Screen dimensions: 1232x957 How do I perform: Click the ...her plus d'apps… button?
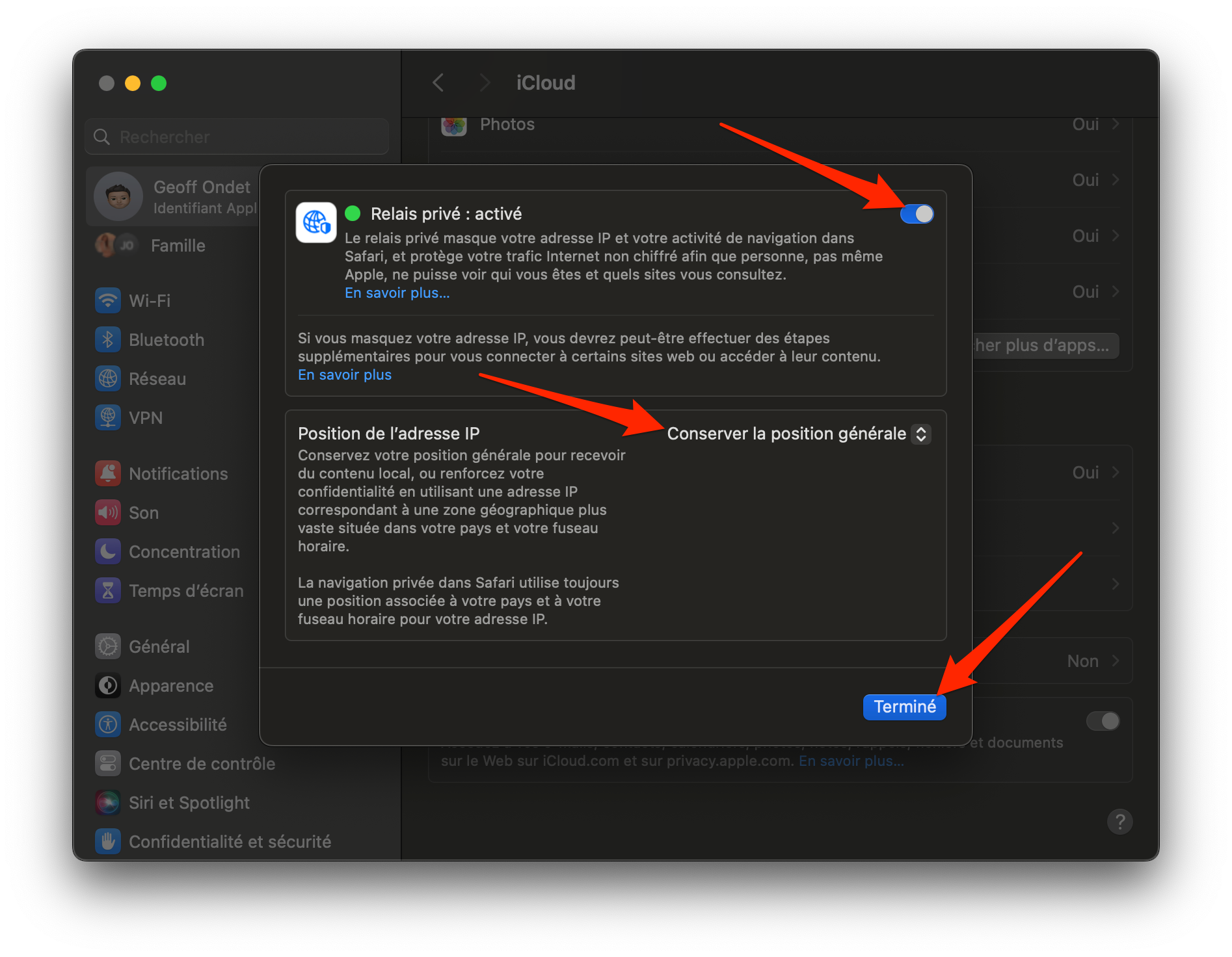pos(1045,345)
